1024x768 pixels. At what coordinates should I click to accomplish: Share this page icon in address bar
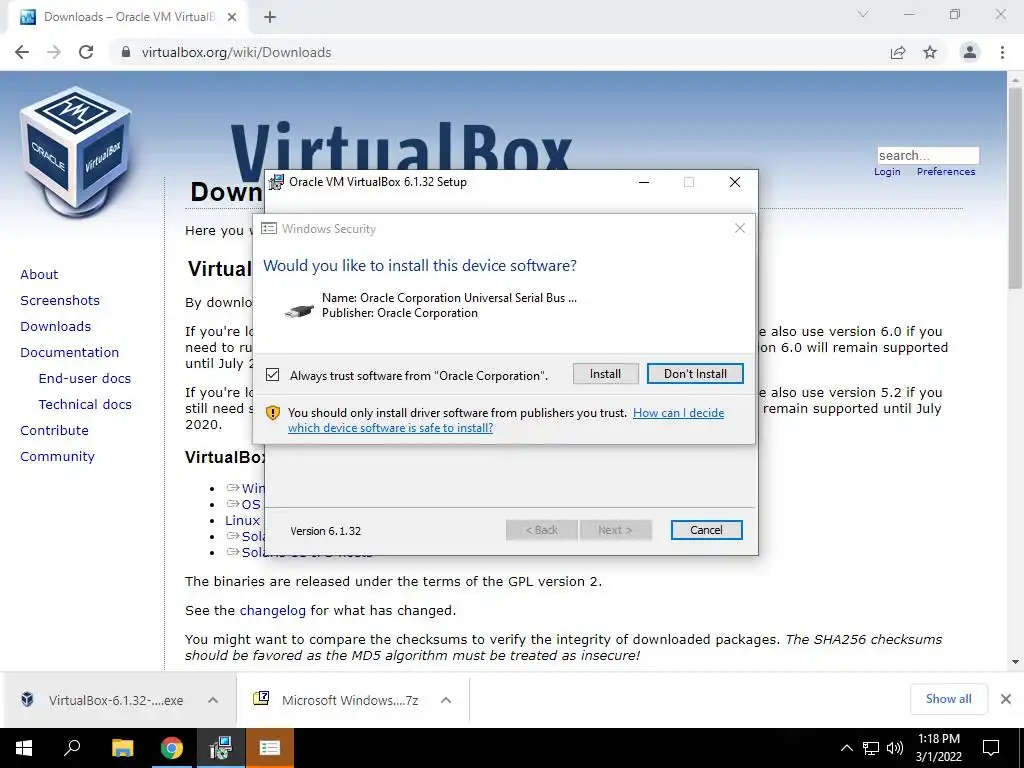tap(898, 52)
